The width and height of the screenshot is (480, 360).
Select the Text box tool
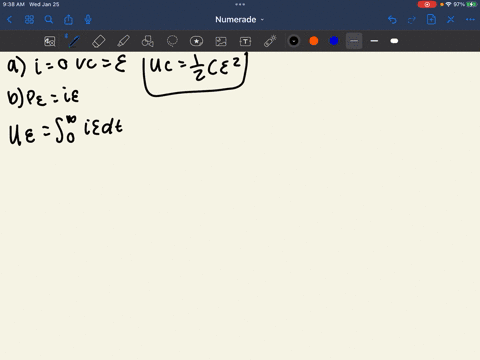pos(245,41)
